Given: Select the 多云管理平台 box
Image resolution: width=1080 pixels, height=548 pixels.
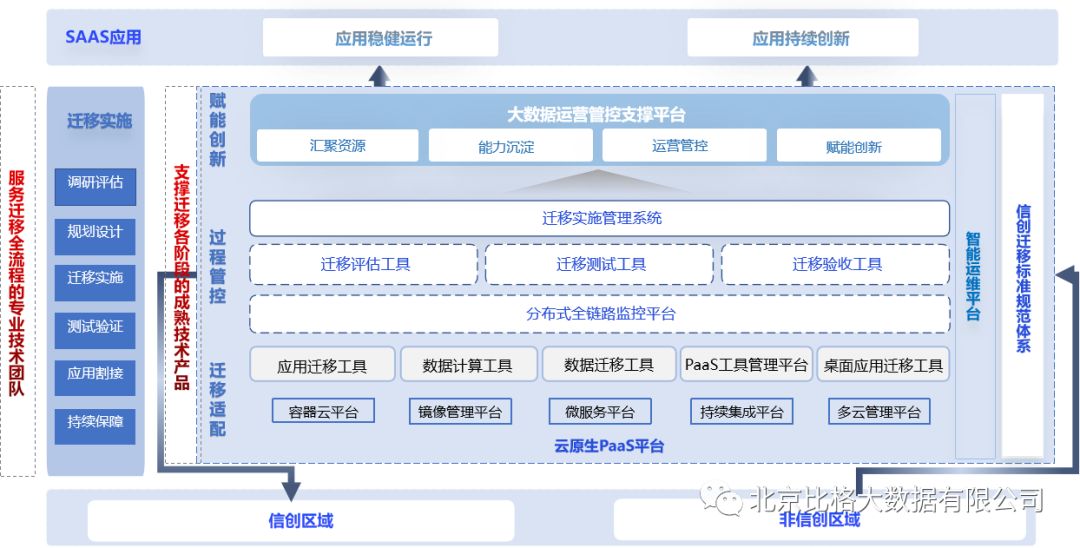Looking at the screenshot, I should pyautogui.click(x=879, y=411).
